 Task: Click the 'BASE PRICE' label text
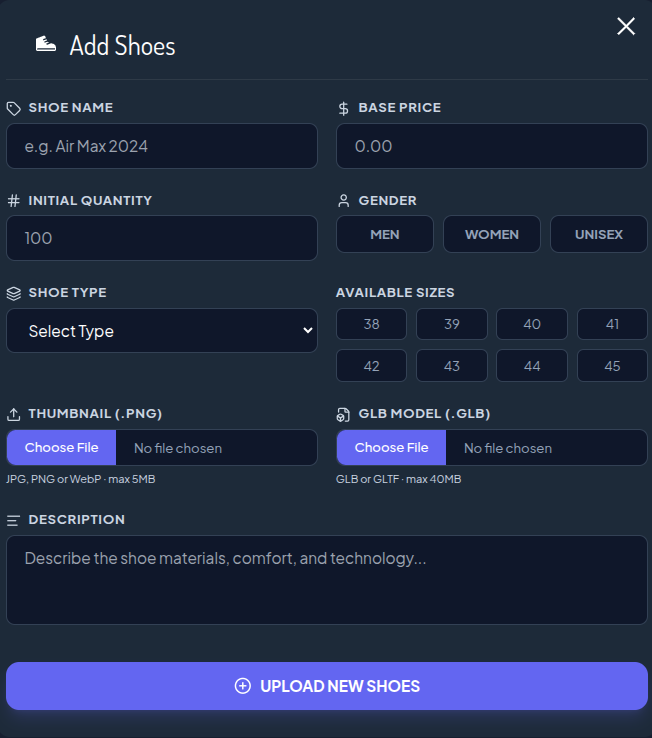click(400, 108)
